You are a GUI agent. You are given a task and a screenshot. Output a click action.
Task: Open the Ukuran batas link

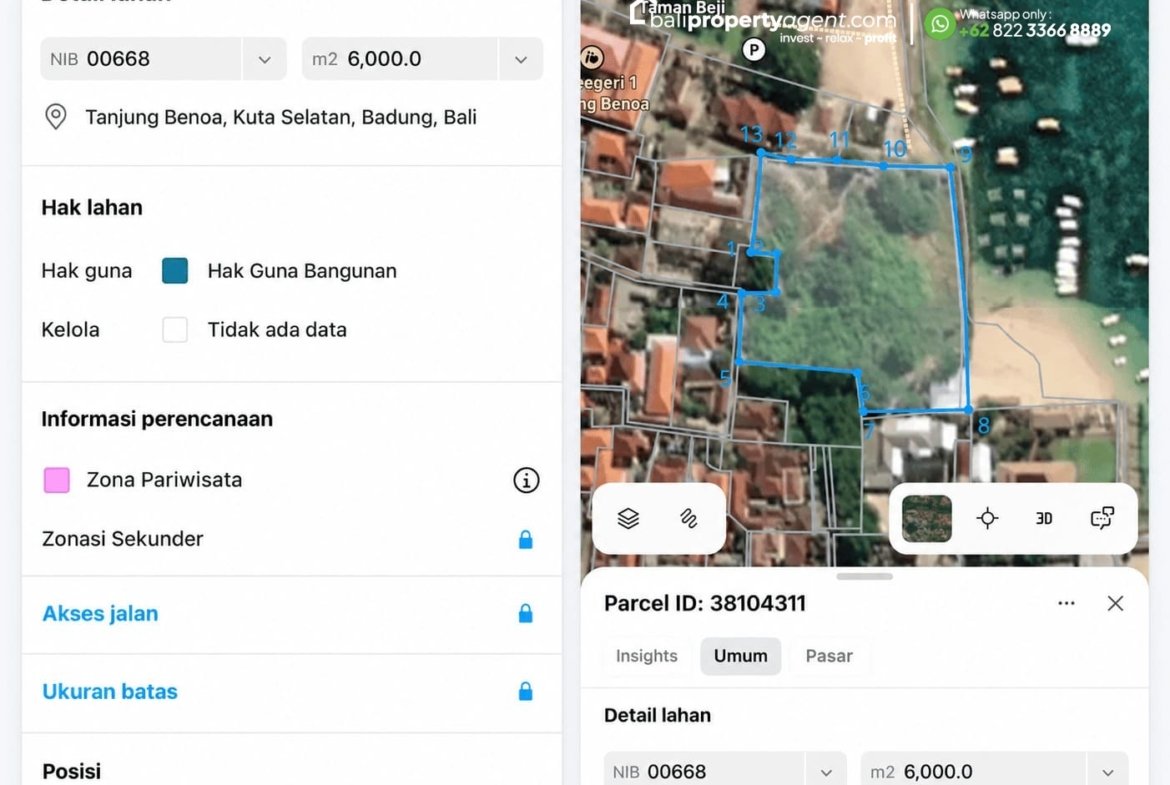coord(110,692)
